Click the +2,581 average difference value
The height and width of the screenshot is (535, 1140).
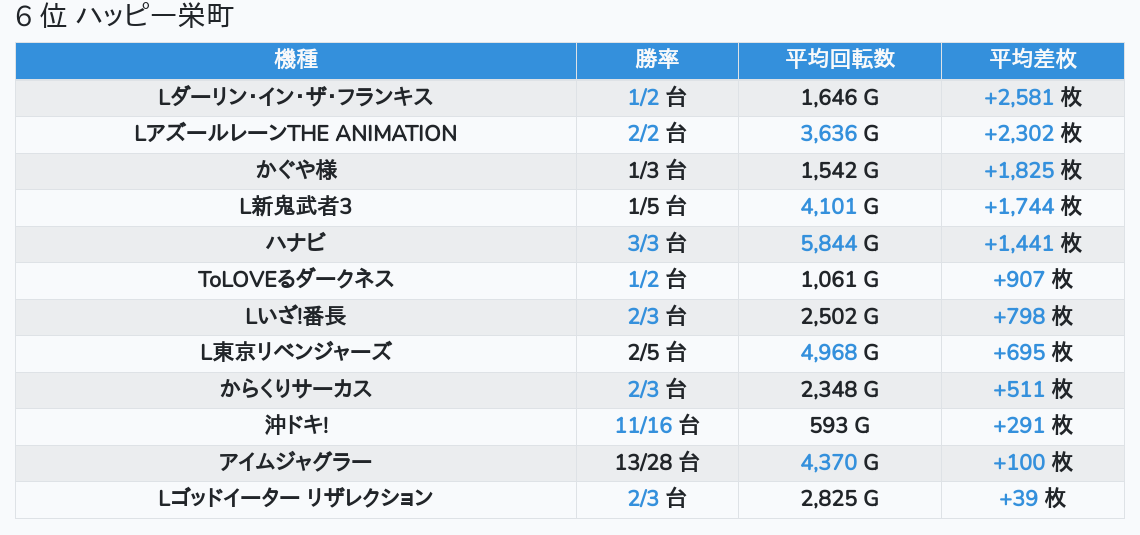(1019, 97)
